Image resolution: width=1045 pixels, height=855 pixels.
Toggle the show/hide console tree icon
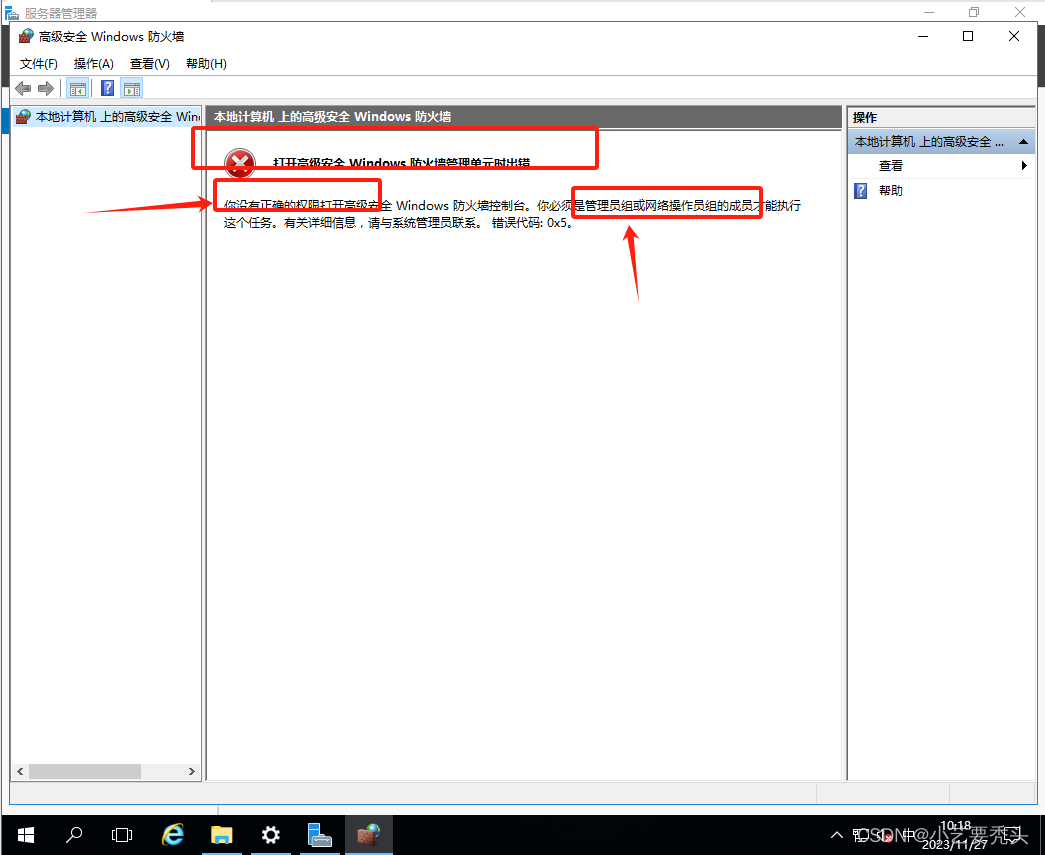coord(78,88)
